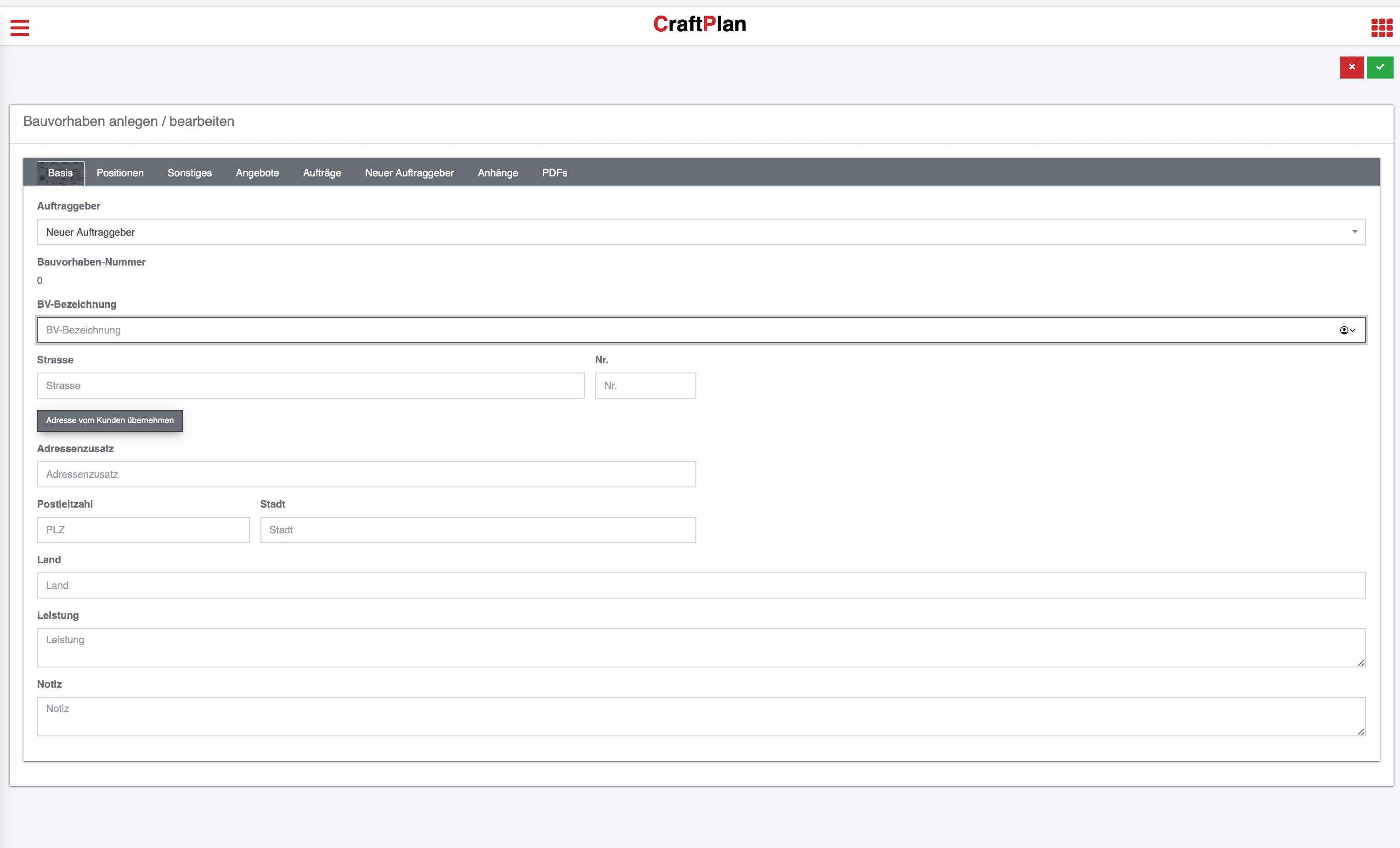
Task: Click the red X cancel button
Action: 1352,67
